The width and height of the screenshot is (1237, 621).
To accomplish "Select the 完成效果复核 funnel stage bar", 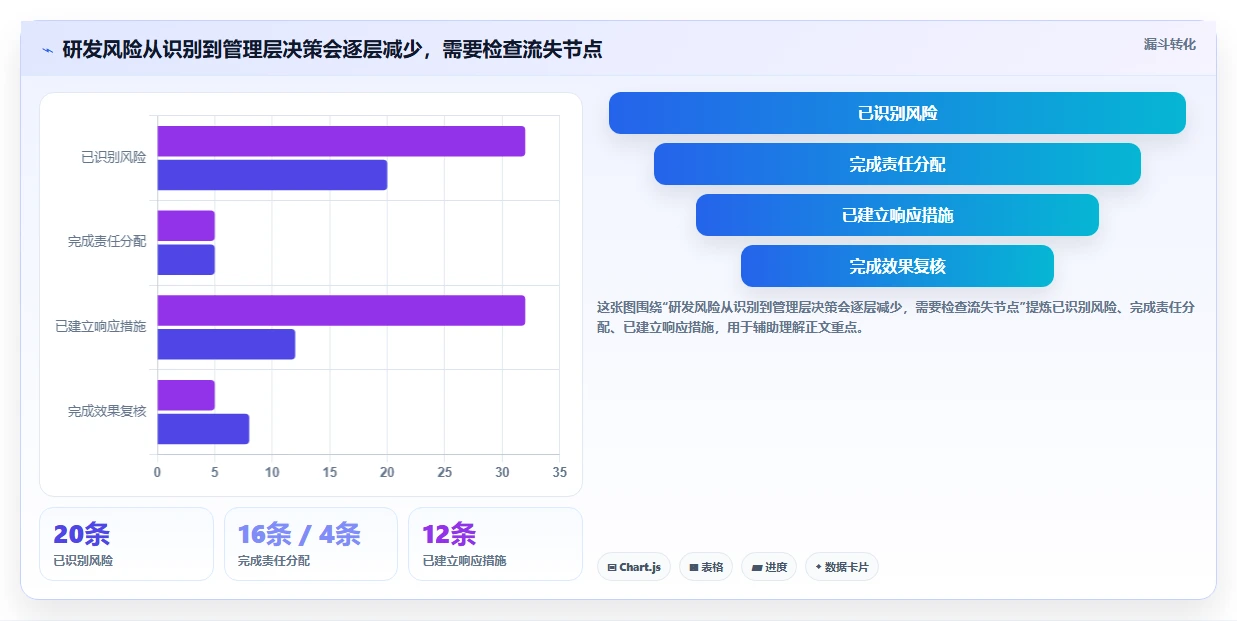I will pos(897,266).
